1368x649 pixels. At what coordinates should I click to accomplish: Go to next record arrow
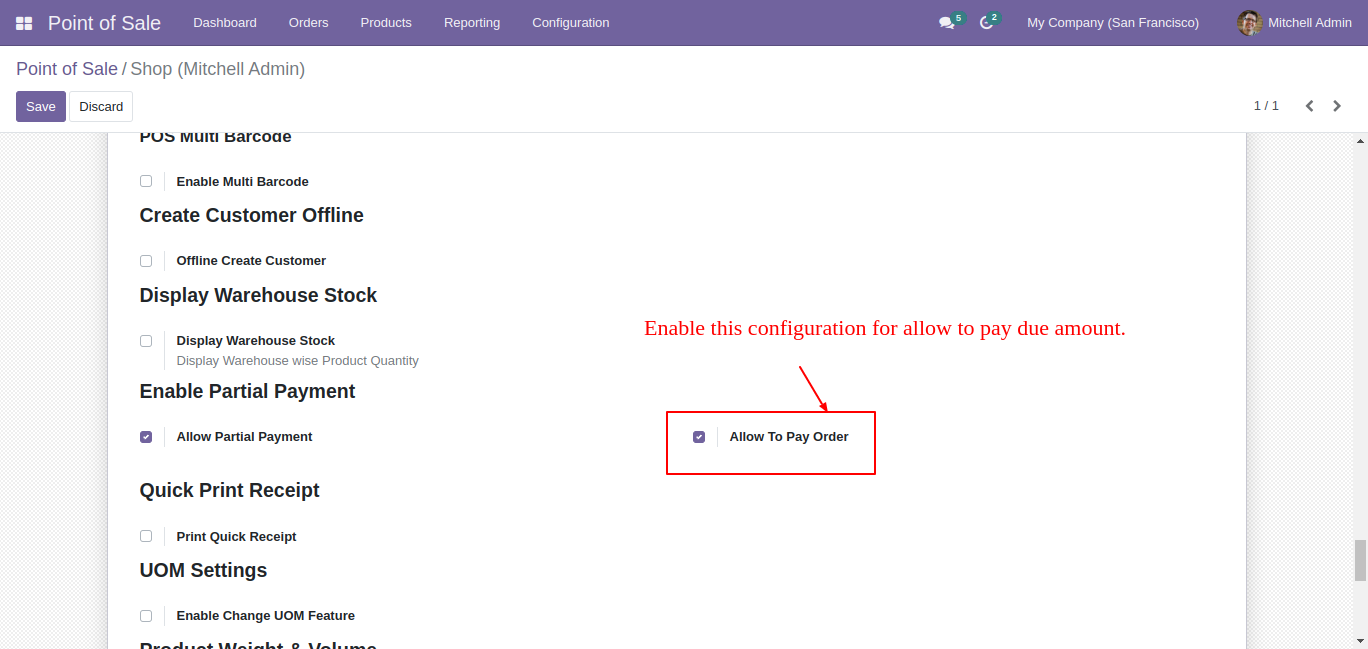coord(1337,106)
